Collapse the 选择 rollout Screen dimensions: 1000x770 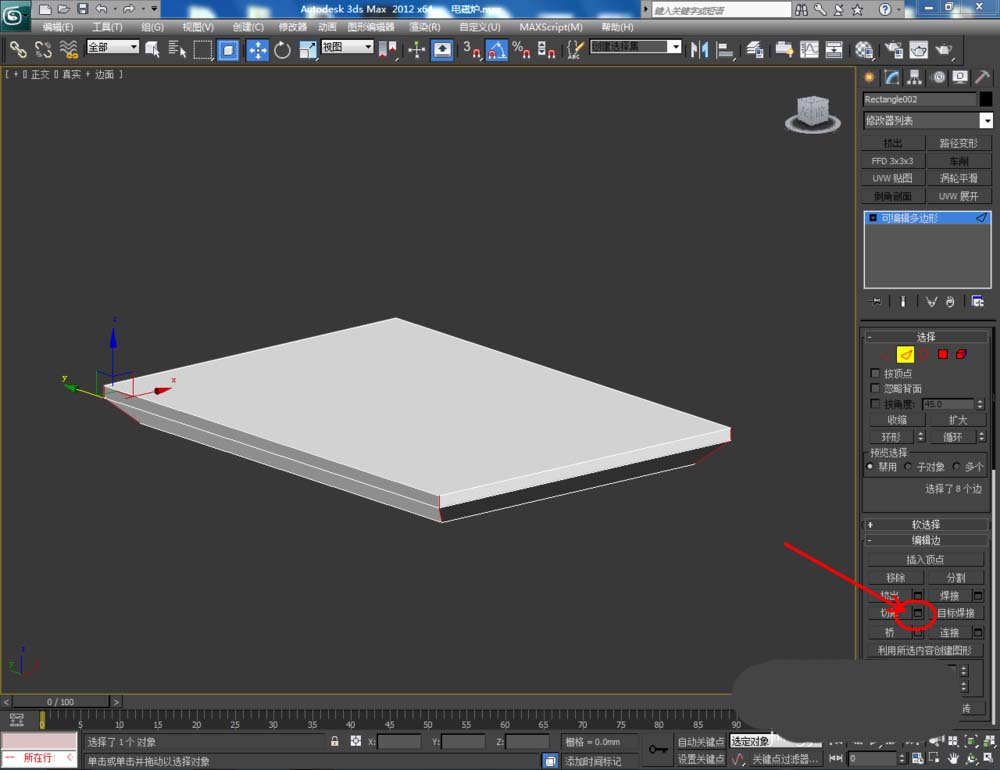click(x=925, y=337)
